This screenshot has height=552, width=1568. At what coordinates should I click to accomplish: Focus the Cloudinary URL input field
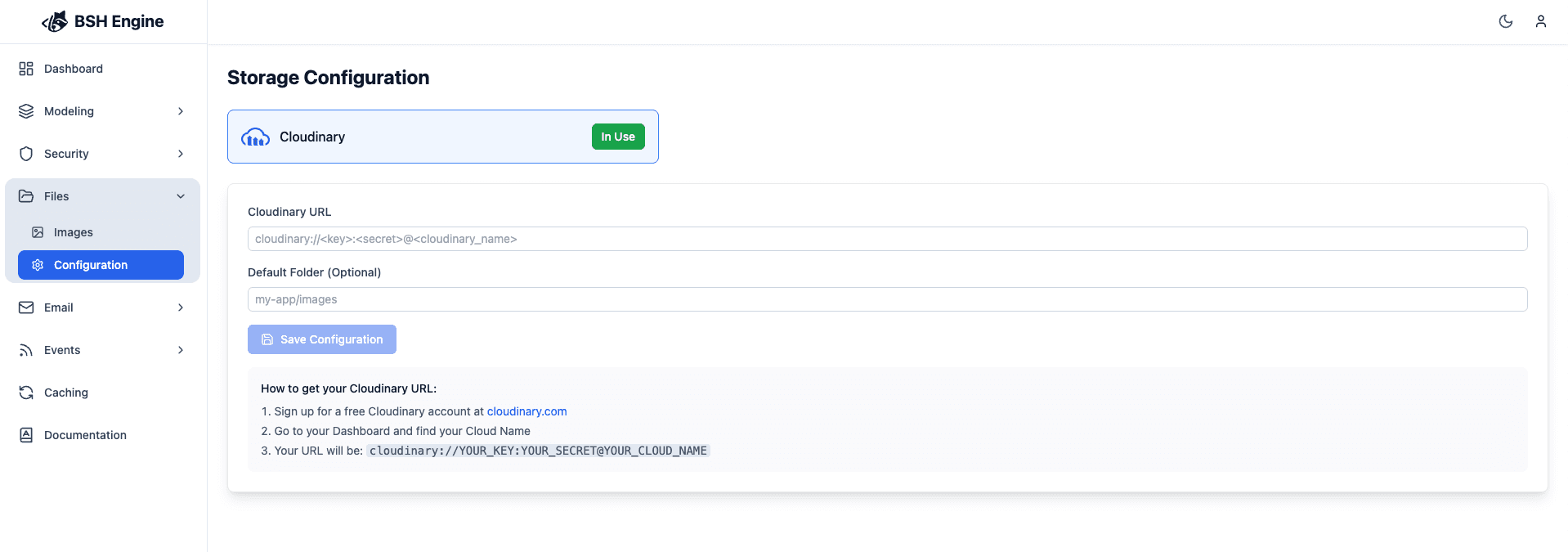click(887, 239)
